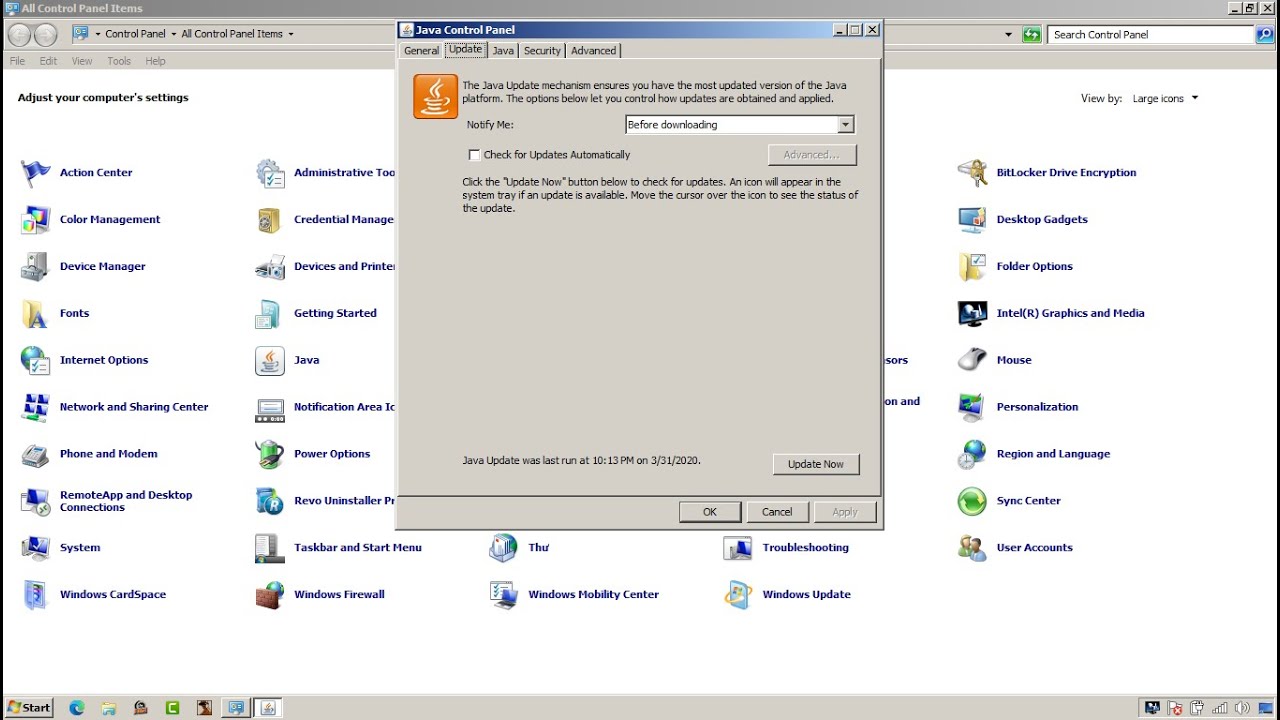Open RemoteApp and Desktop Connections icon
The width and height of the screenshot is (1280, 720).
(35, 502)
